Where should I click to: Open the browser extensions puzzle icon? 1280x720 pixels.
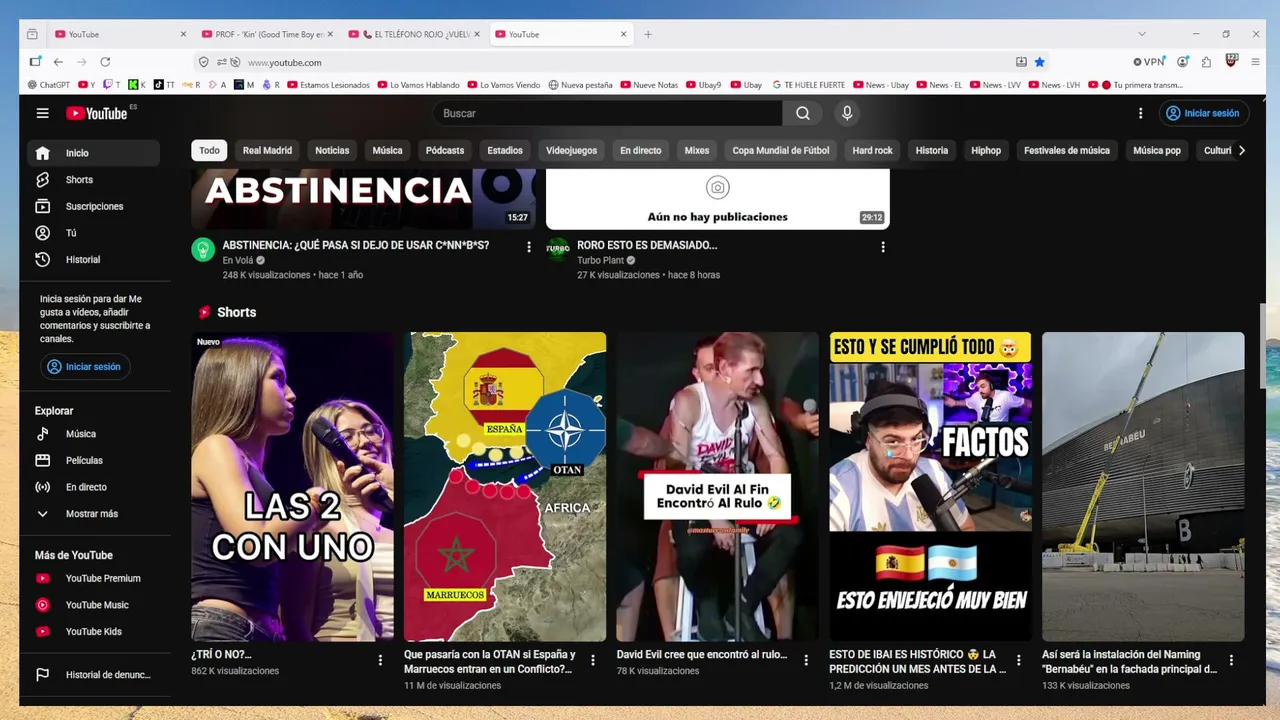tap(1206, 62)
